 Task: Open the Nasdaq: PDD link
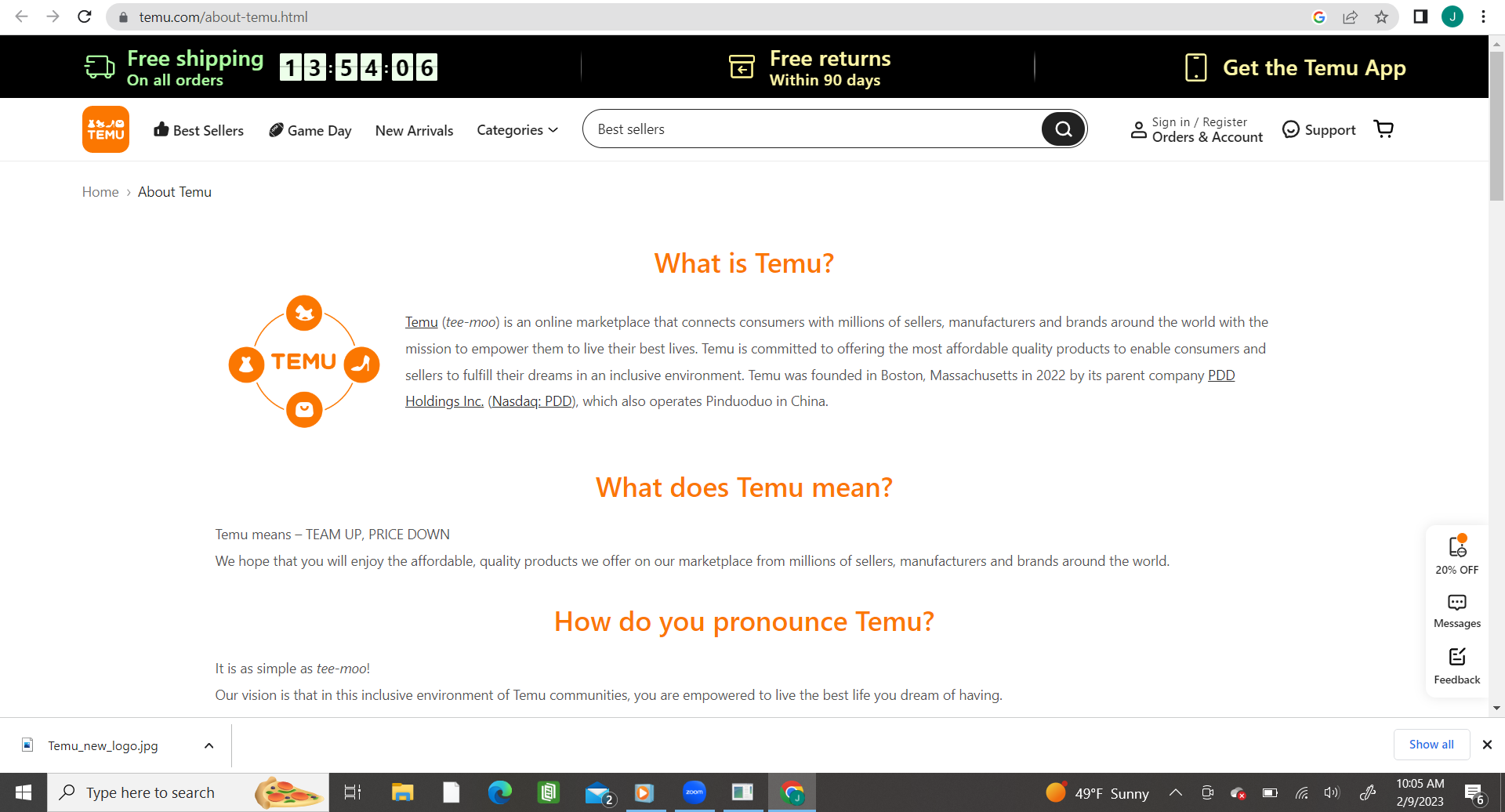click(532, 401)
